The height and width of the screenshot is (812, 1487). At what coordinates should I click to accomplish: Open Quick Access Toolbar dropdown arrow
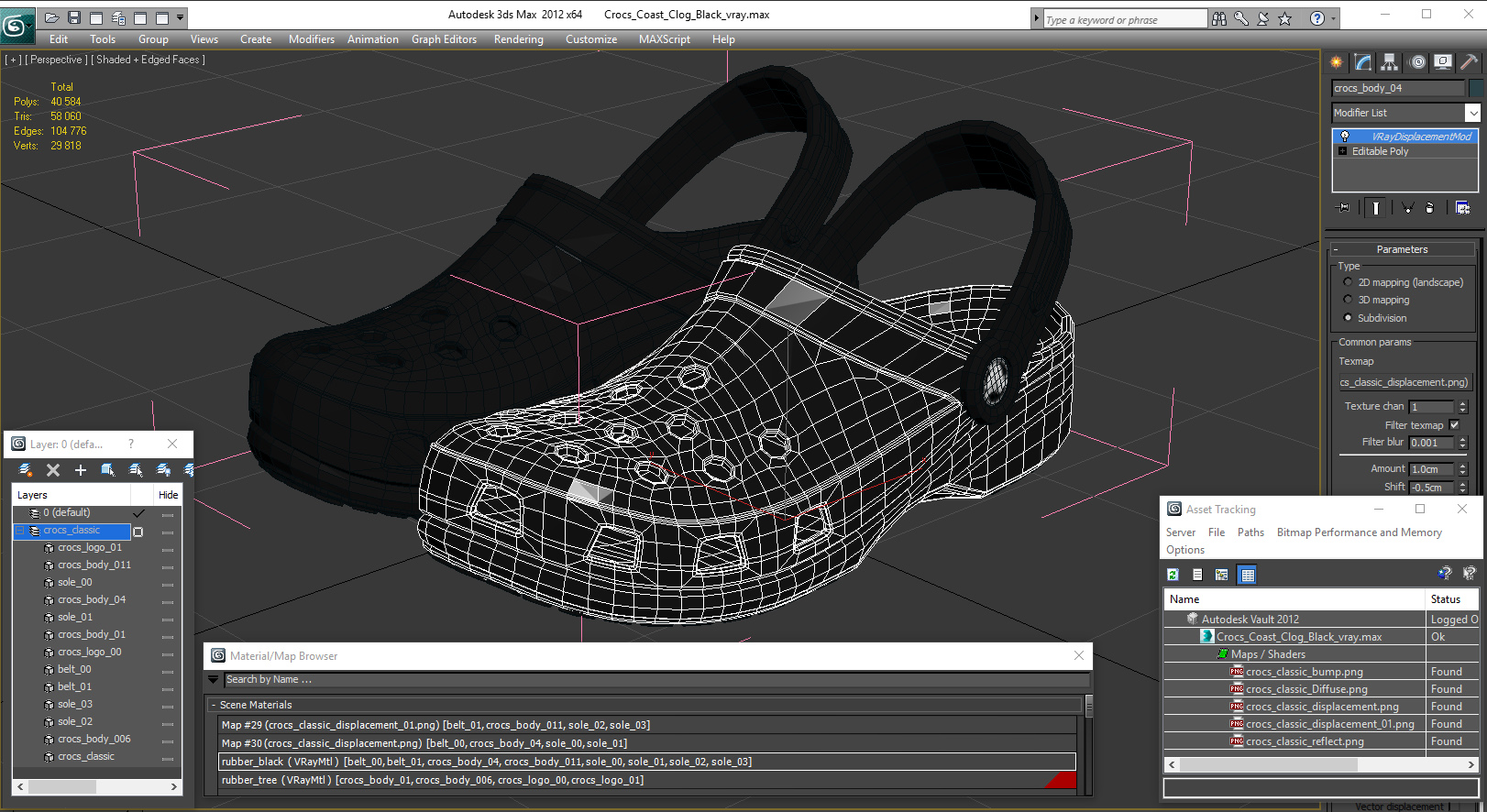pyautogui.click(x=181, y=17)
